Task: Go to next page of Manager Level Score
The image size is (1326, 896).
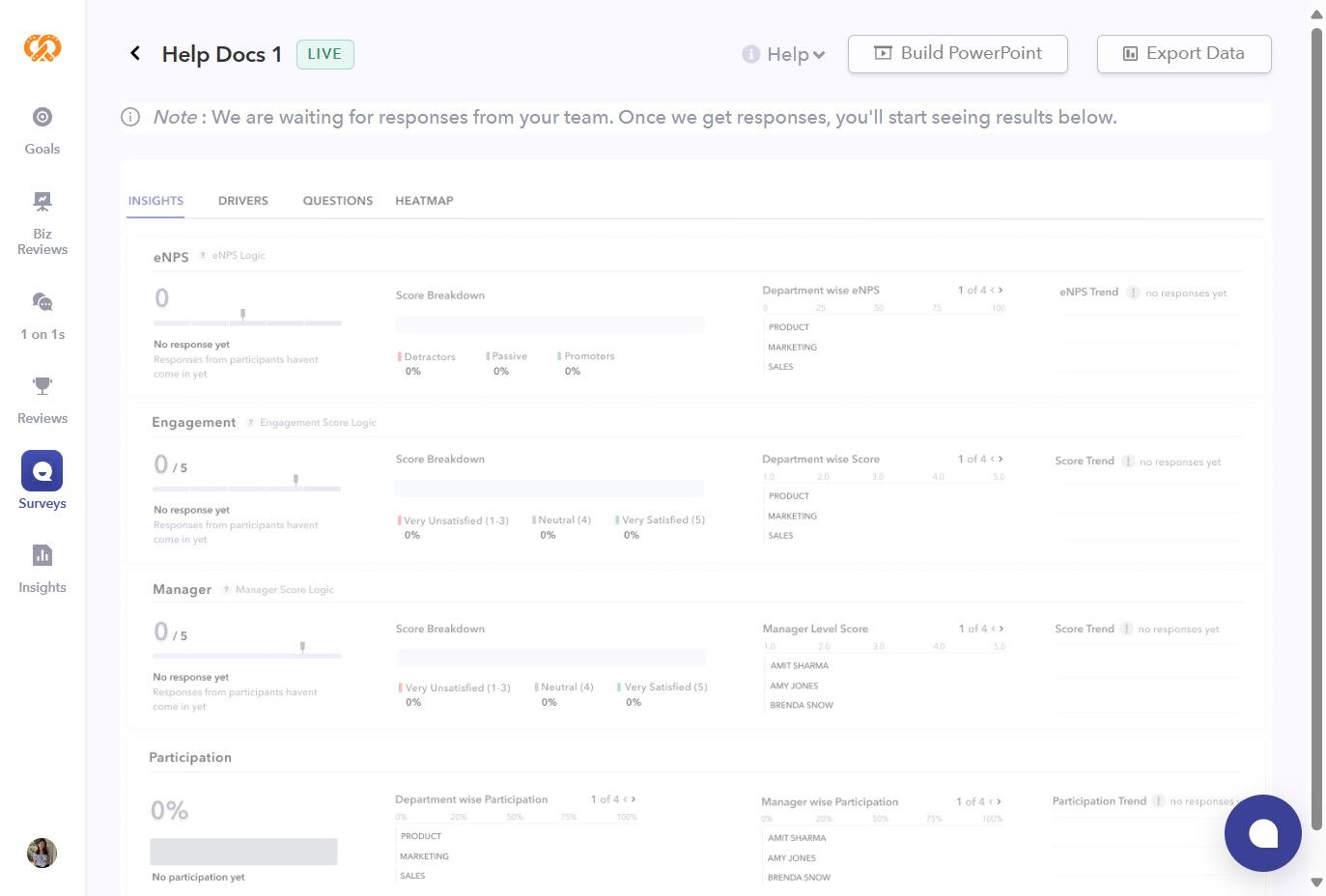Action: pyautogui.click(x=1002, y=629)
